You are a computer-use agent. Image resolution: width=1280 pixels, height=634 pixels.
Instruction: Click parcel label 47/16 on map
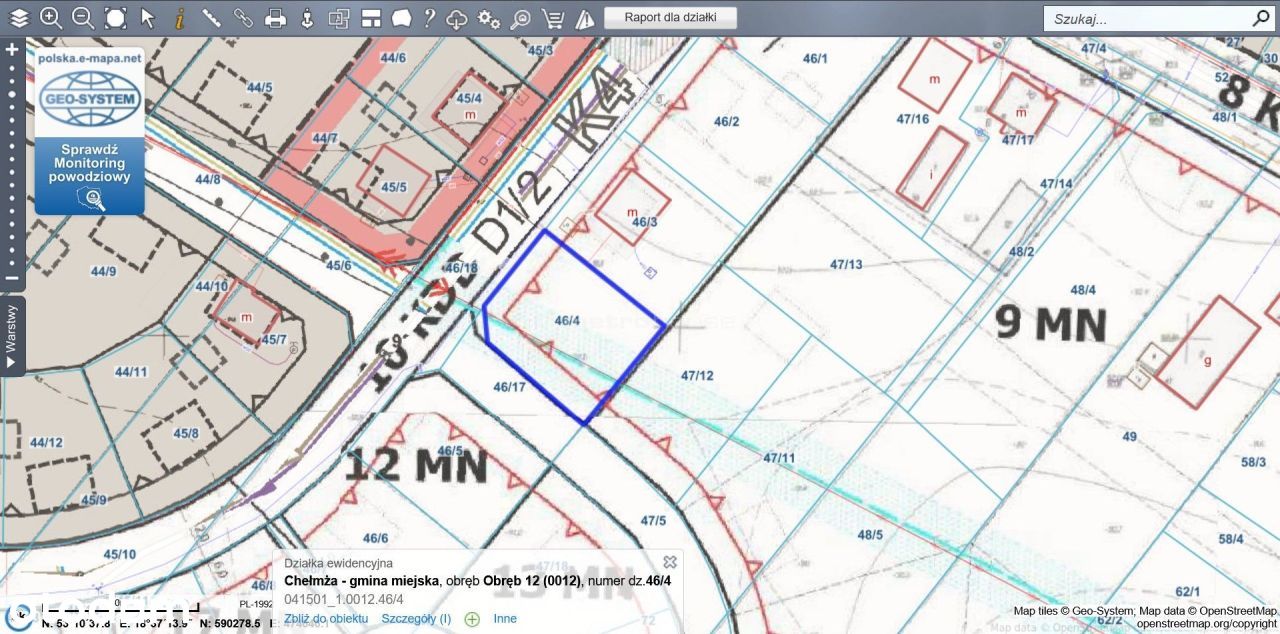coord(913,118)
